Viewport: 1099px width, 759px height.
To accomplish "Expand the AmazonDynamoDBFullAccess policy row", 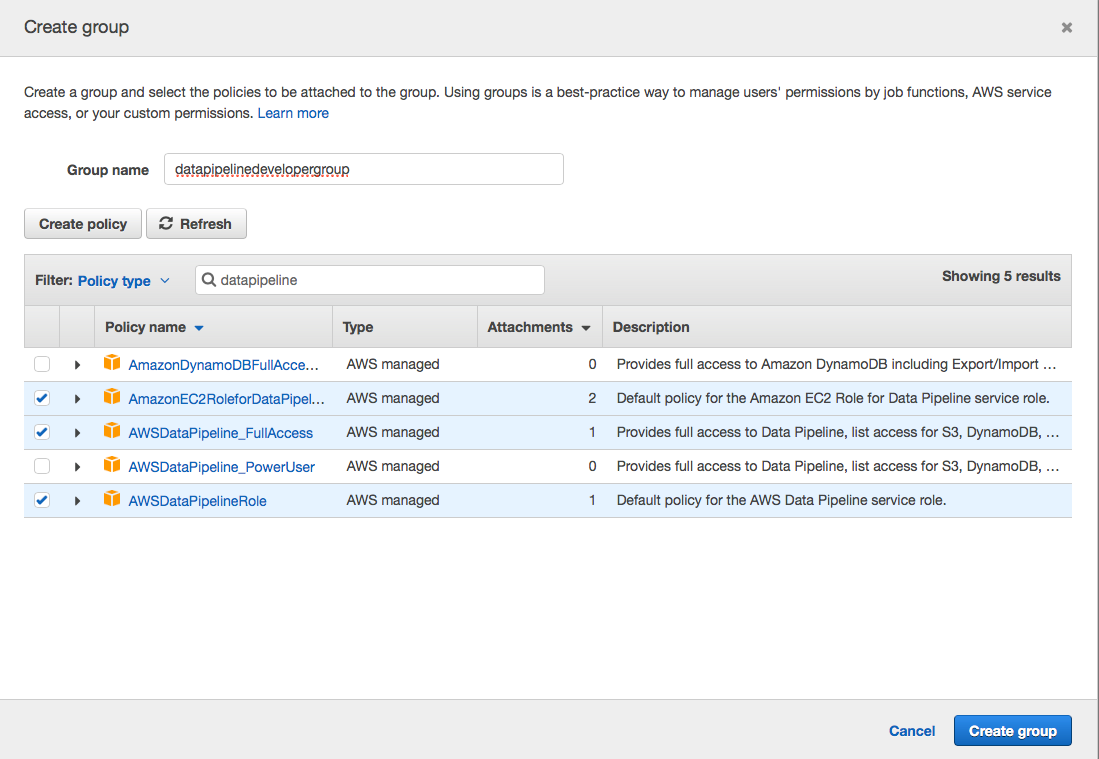I will tap(77, 363).
